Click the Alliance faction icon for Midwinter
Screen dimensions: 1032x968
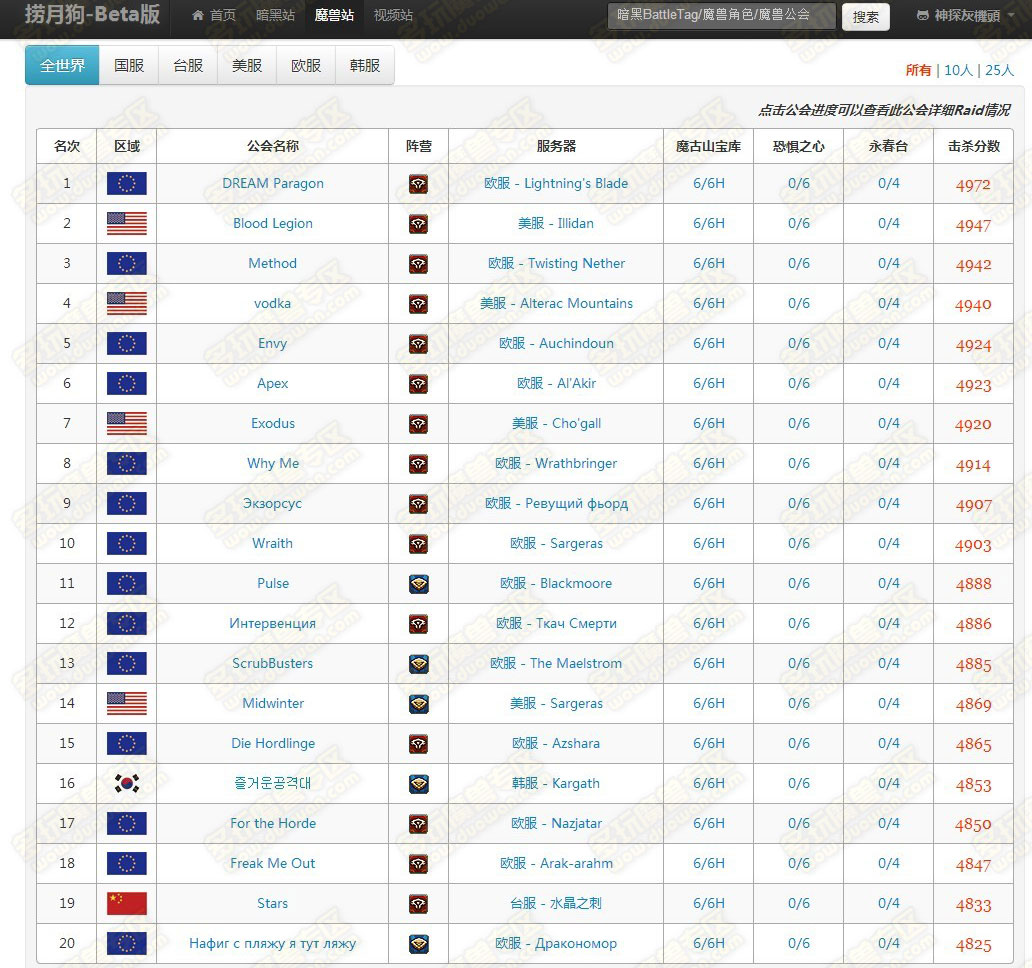pos(419,704)
